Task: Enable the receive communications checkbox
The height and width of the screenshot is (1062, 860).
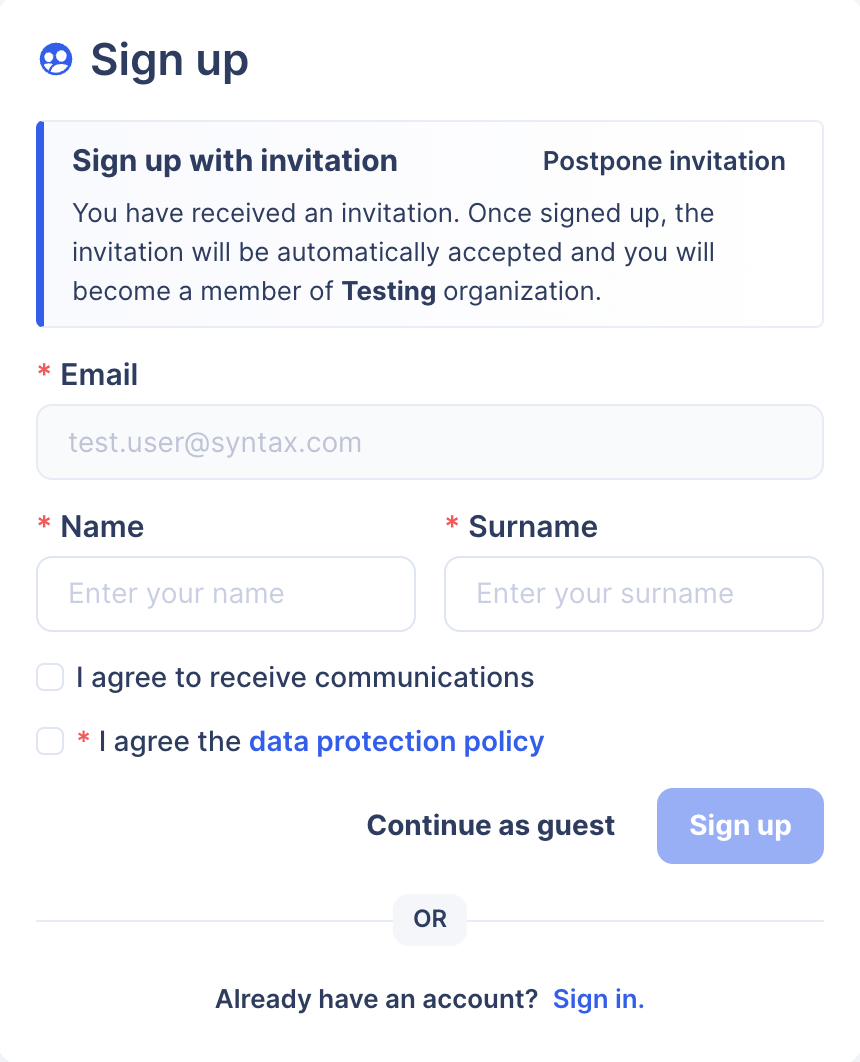Action: pos(50,678)
